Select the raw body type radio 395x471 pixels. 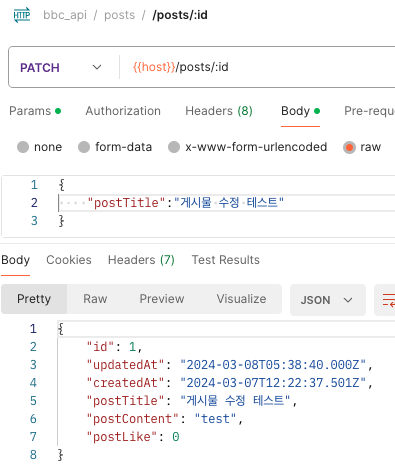(x=349, y=147)
